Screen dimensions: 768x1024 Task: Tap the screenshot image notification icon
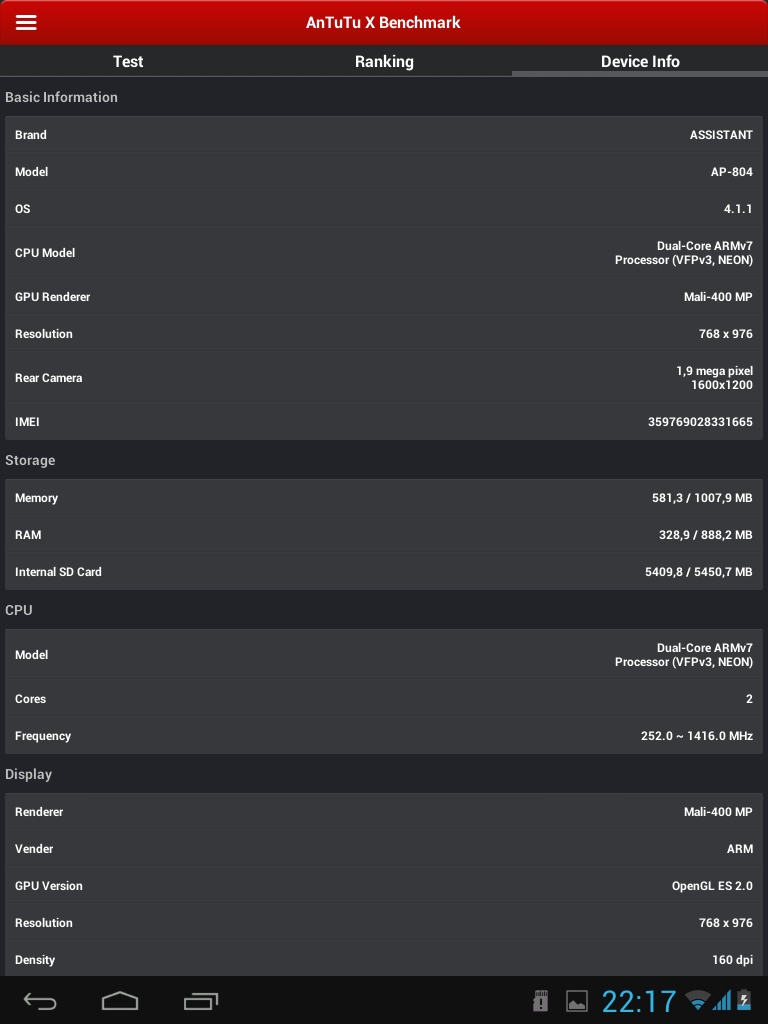pos(577,1000)
